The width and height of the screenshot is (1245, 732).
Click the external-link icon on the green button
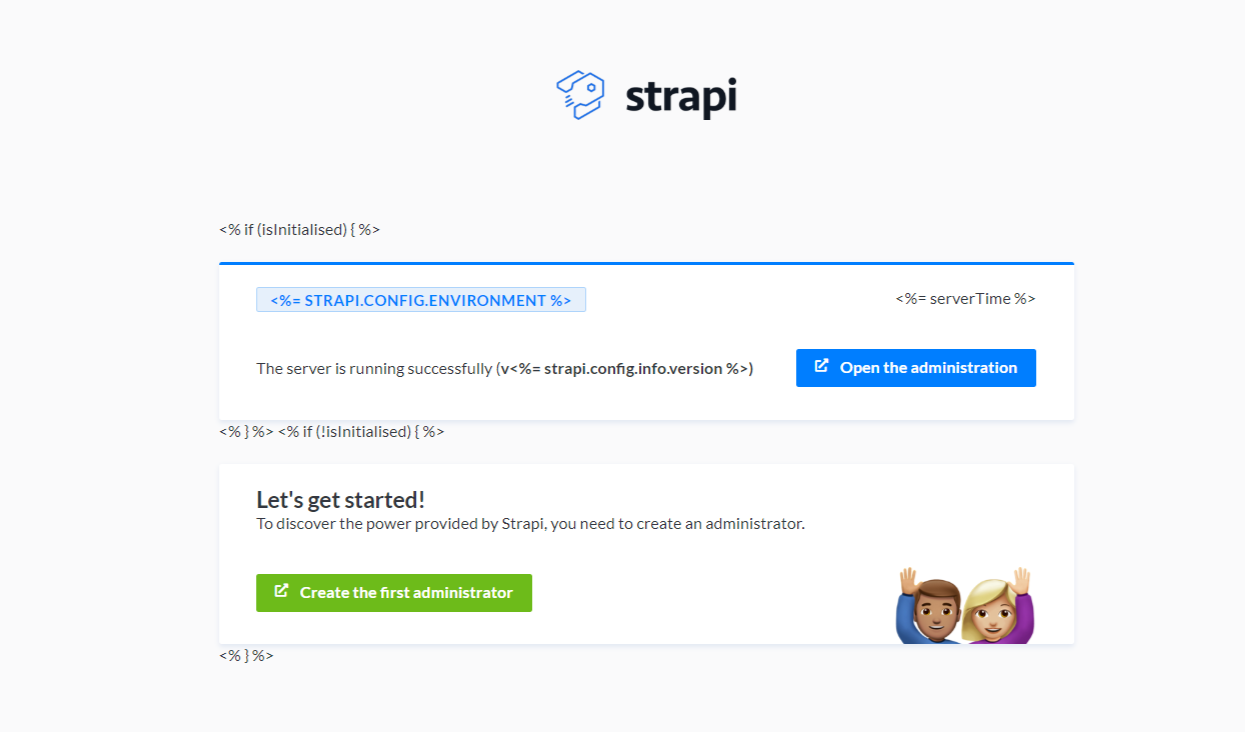[281, 592]
